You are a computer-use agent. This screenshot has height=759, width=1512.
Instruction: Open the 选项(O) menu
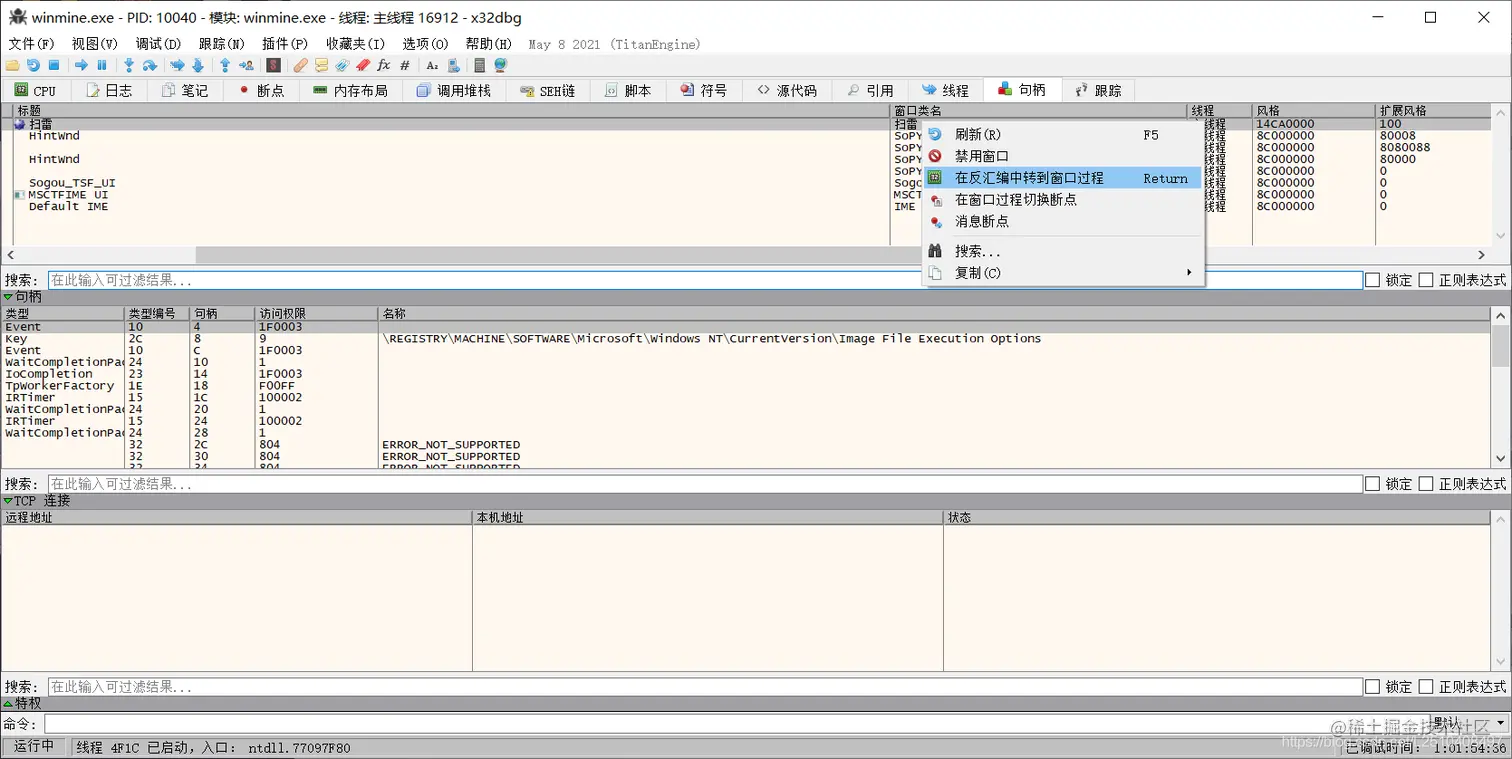425,44
